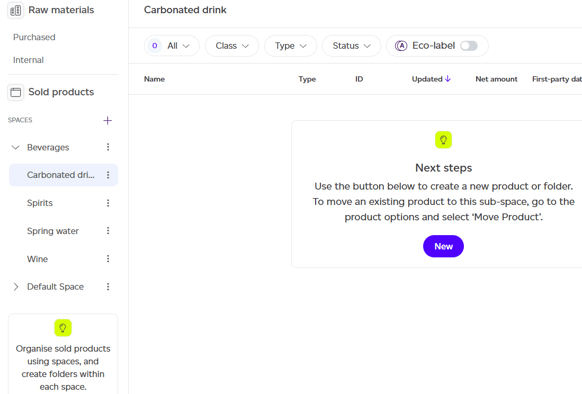582x394 pixels.
Task: Click the Eco-label badge icon
Action: pos(401,46)
